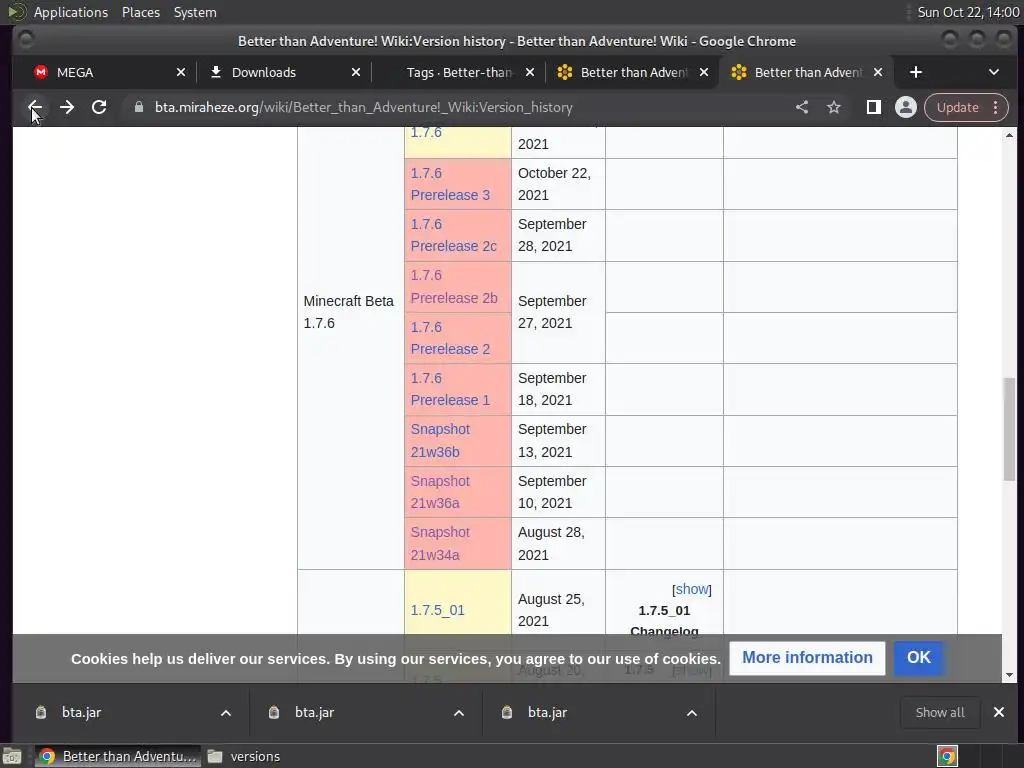This screenshot has width=1024, height=768.
Task: Click the clock showing Sun Oct 22
Action: (x=968, y=12)
